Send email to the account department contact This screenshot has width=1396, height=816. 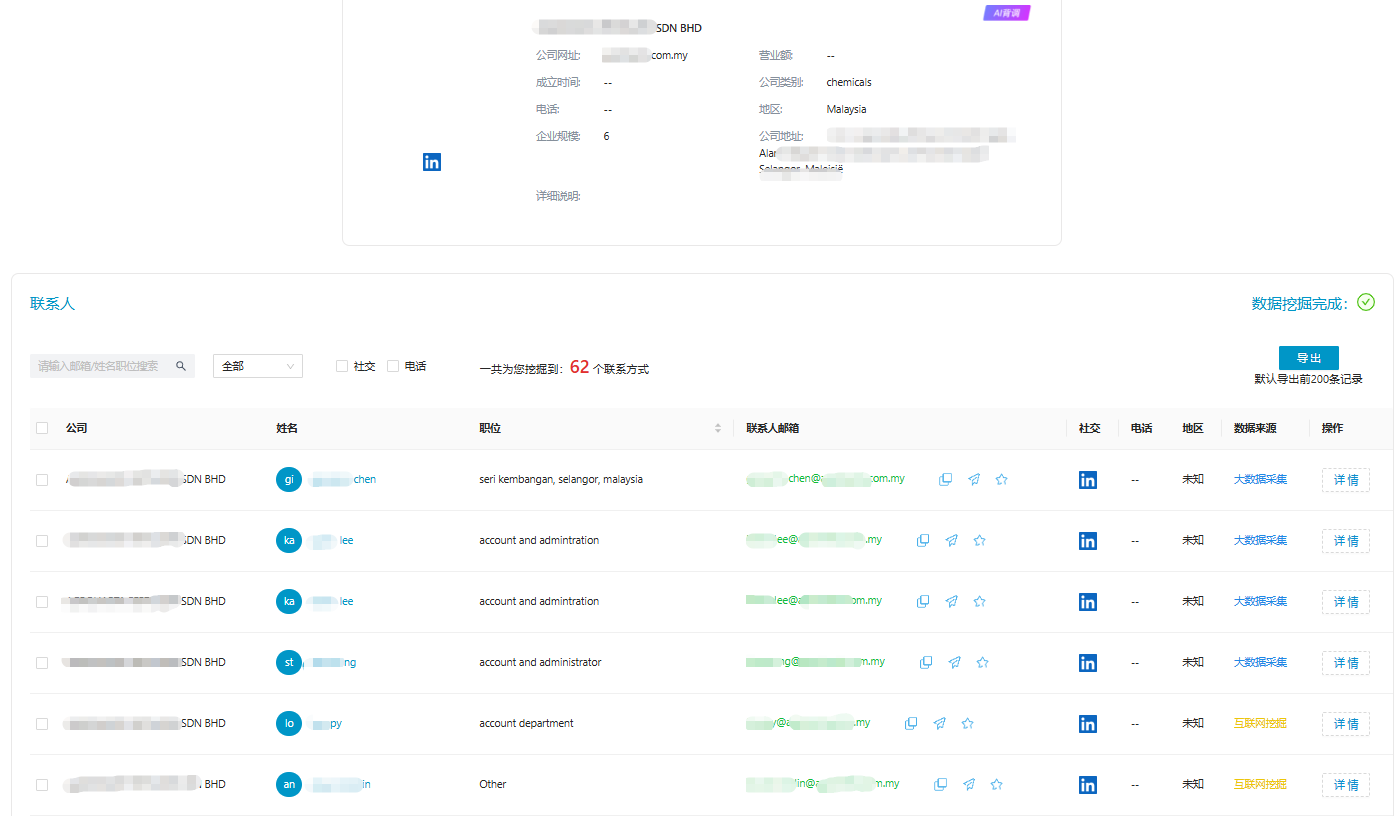(x=939, y=724)
